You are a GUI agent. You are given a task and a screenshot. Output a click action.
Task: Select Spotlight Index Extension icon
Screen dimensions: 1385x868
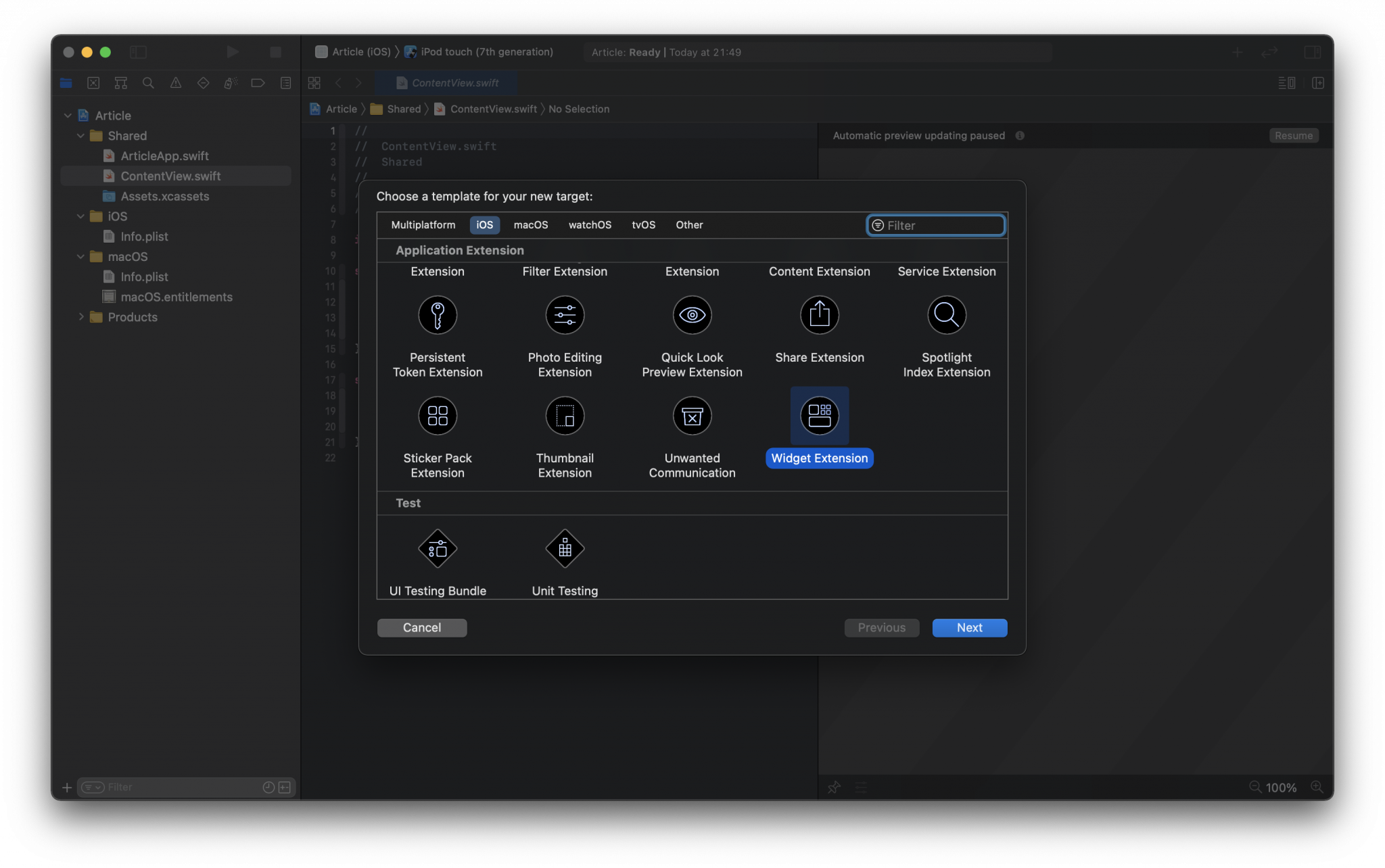pos(946,315)
